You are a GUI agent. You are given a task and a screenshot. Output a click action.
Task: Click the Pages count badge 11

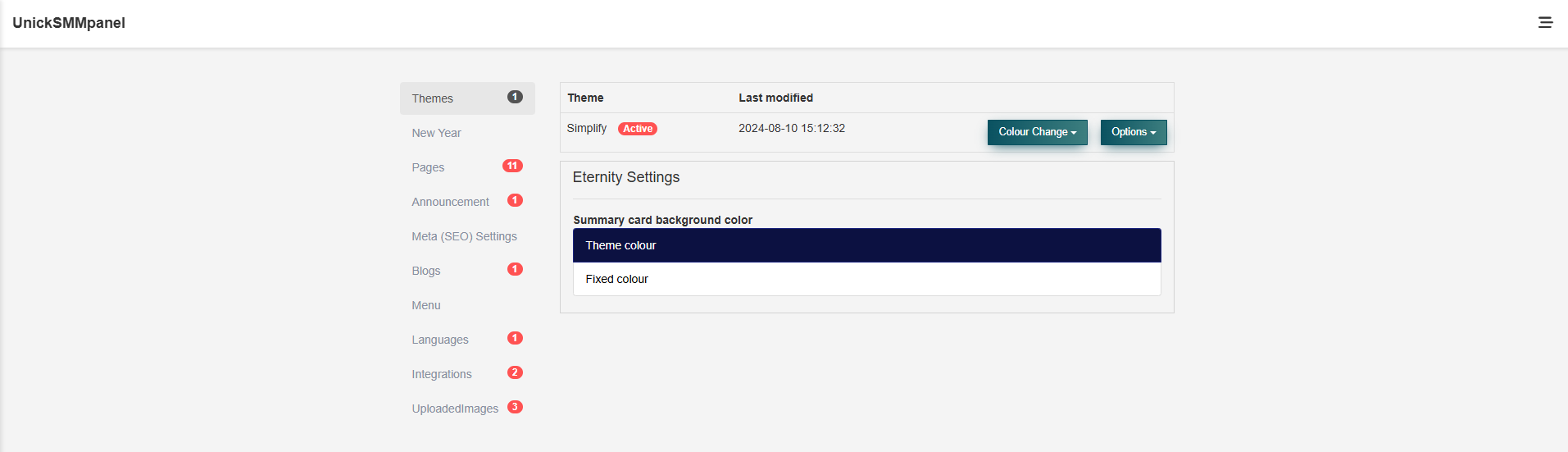[x=512, y=166]
